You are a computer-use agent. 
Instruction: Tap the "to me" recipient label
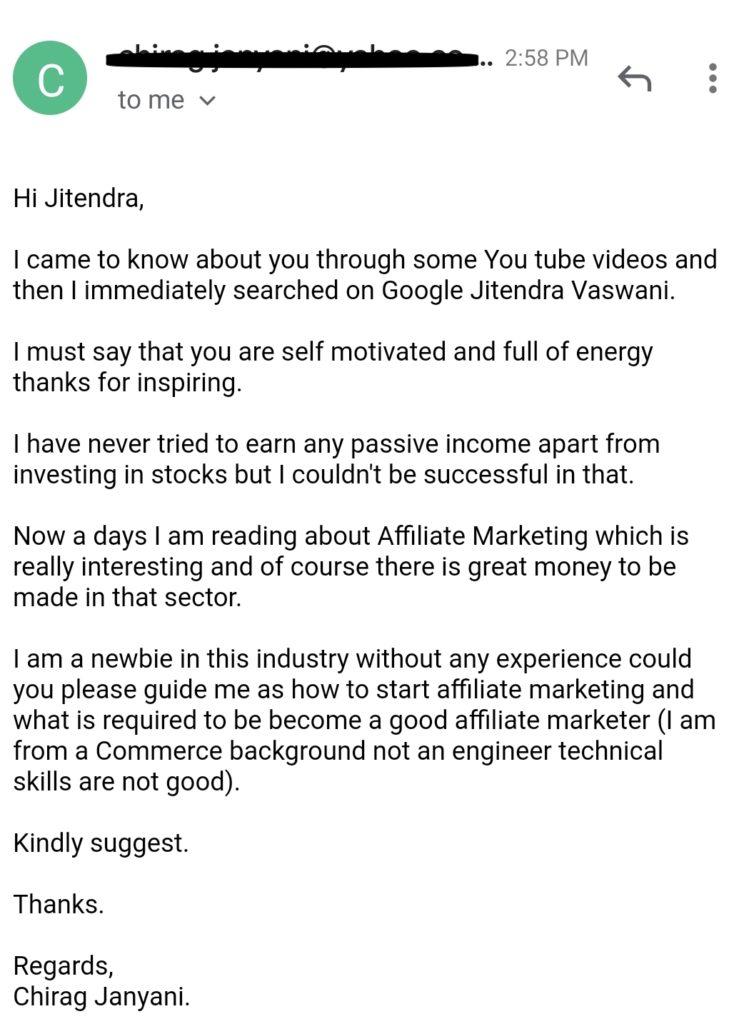point(150,100)
